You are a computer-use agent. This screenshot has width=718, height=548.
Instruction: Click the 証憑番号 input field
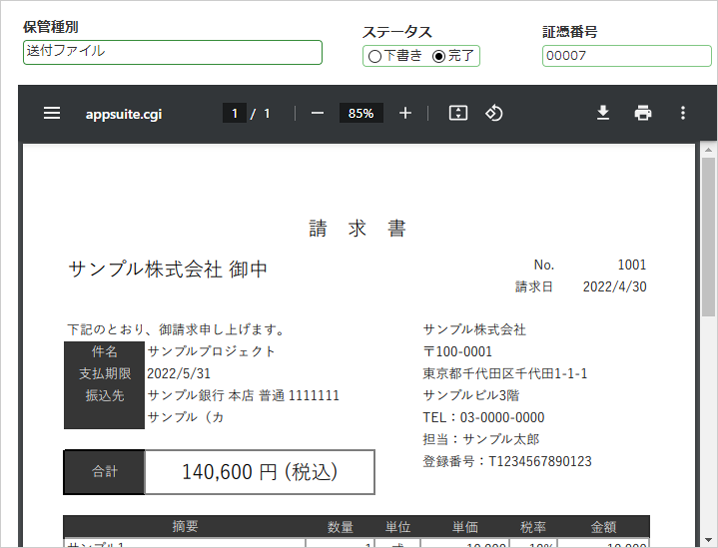click(626, 56)
